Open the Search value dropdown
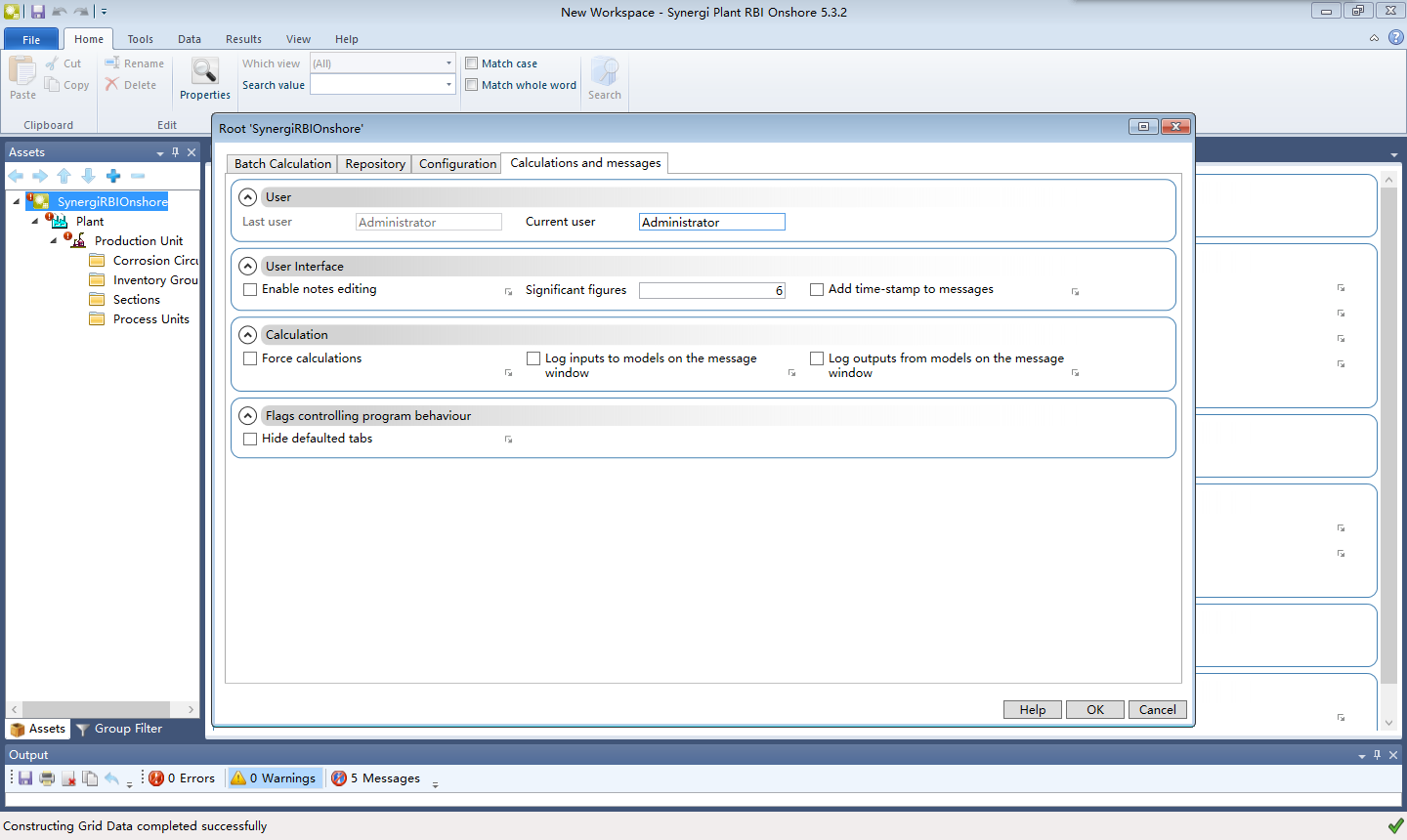This screenshot has height=840, width=1407. 448,85
